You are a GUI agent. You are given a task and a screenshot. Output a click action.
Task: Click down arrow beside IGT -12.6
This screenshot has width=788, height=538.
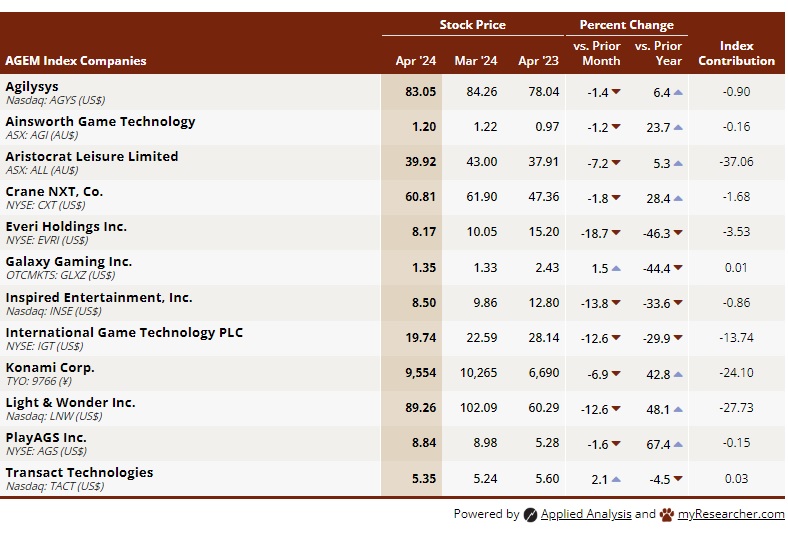616,338
